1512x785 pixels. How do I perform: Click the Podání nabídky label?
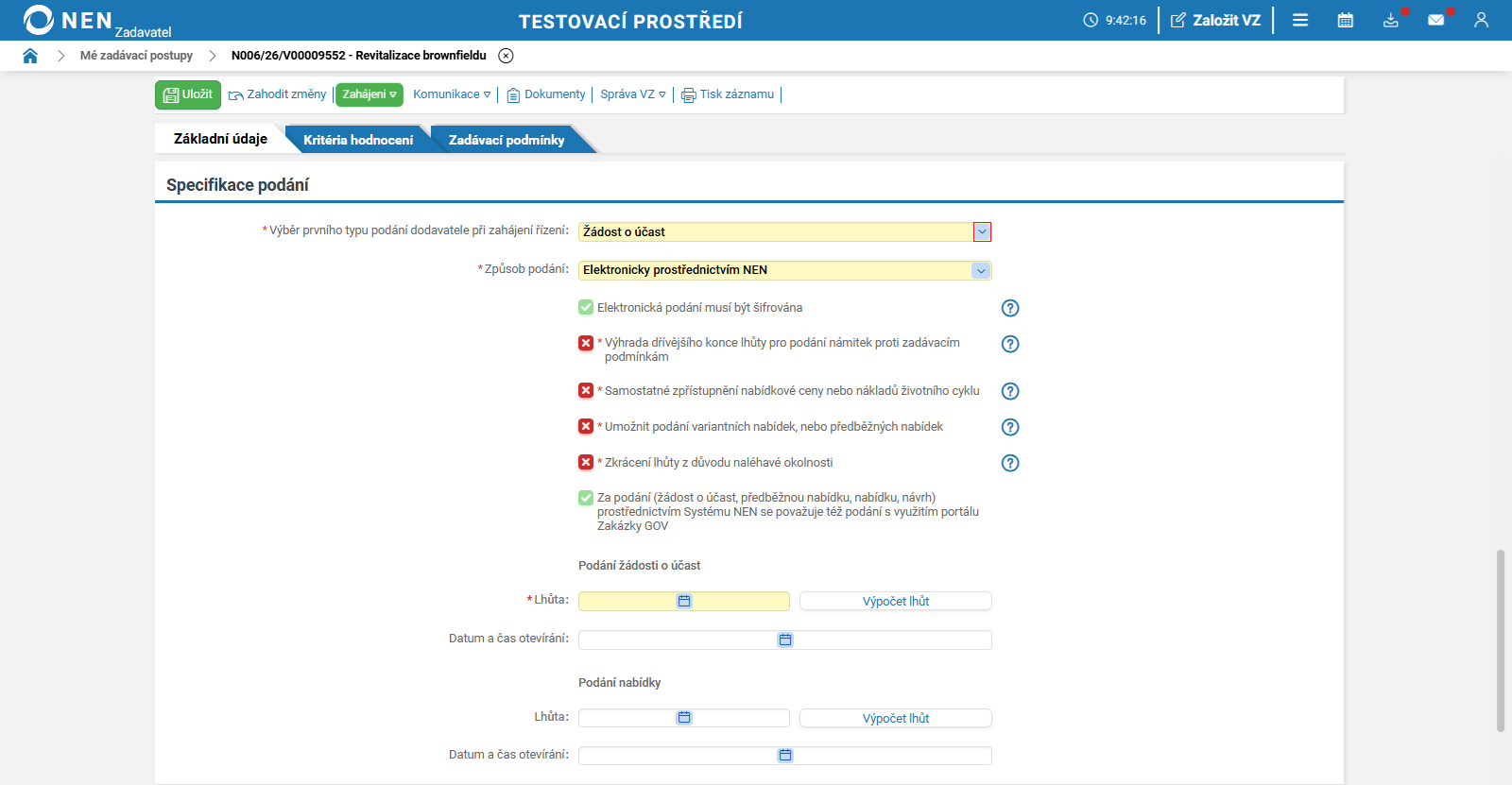pyautogui.click(x=620, y=683)
